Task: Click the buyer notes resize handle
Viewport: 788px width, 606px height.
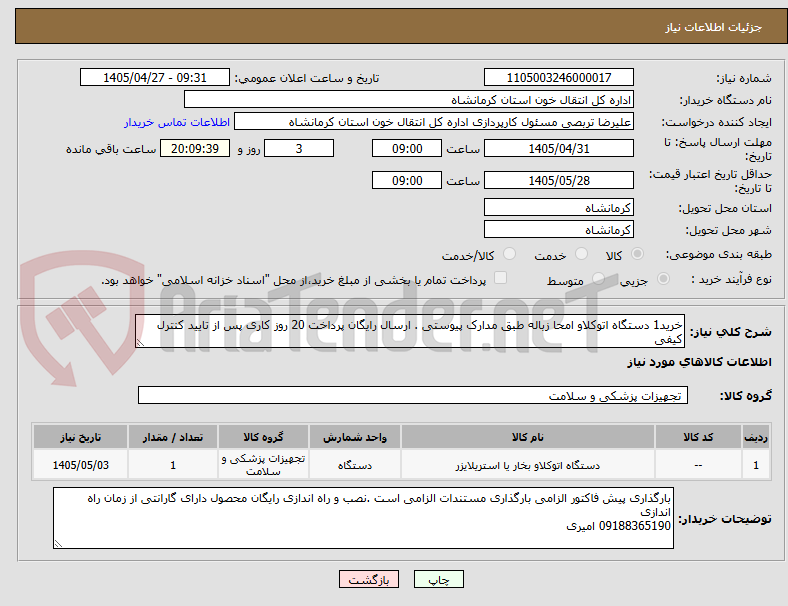Action: 58,544
